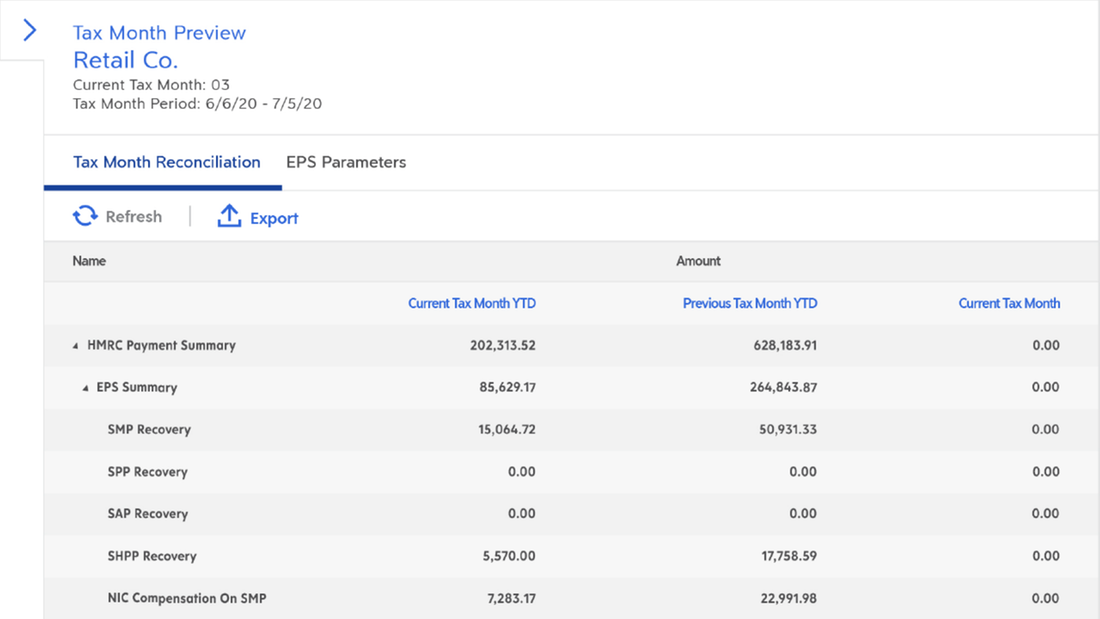Screen dimensions: 1100x619
Task: Click the Current Tax Month column header
Action: coord(1009,303)
